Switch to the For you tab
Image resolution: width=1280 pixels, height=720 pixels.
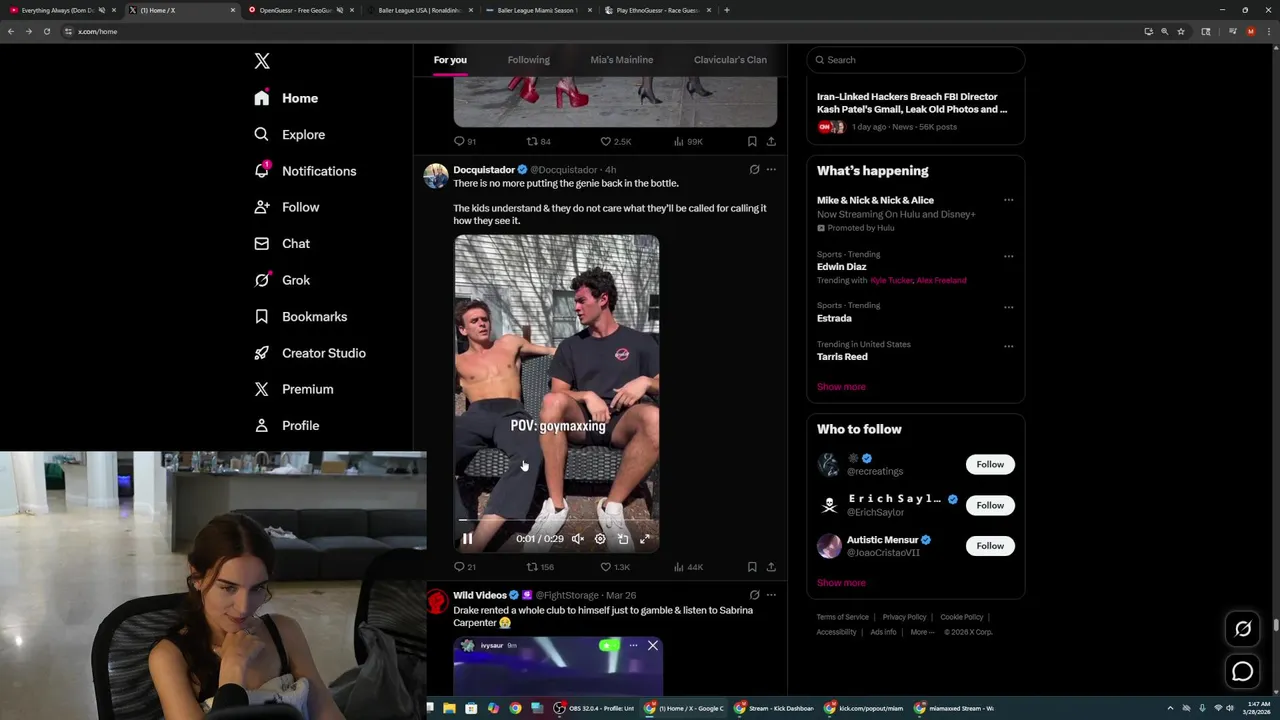point(450,60)
